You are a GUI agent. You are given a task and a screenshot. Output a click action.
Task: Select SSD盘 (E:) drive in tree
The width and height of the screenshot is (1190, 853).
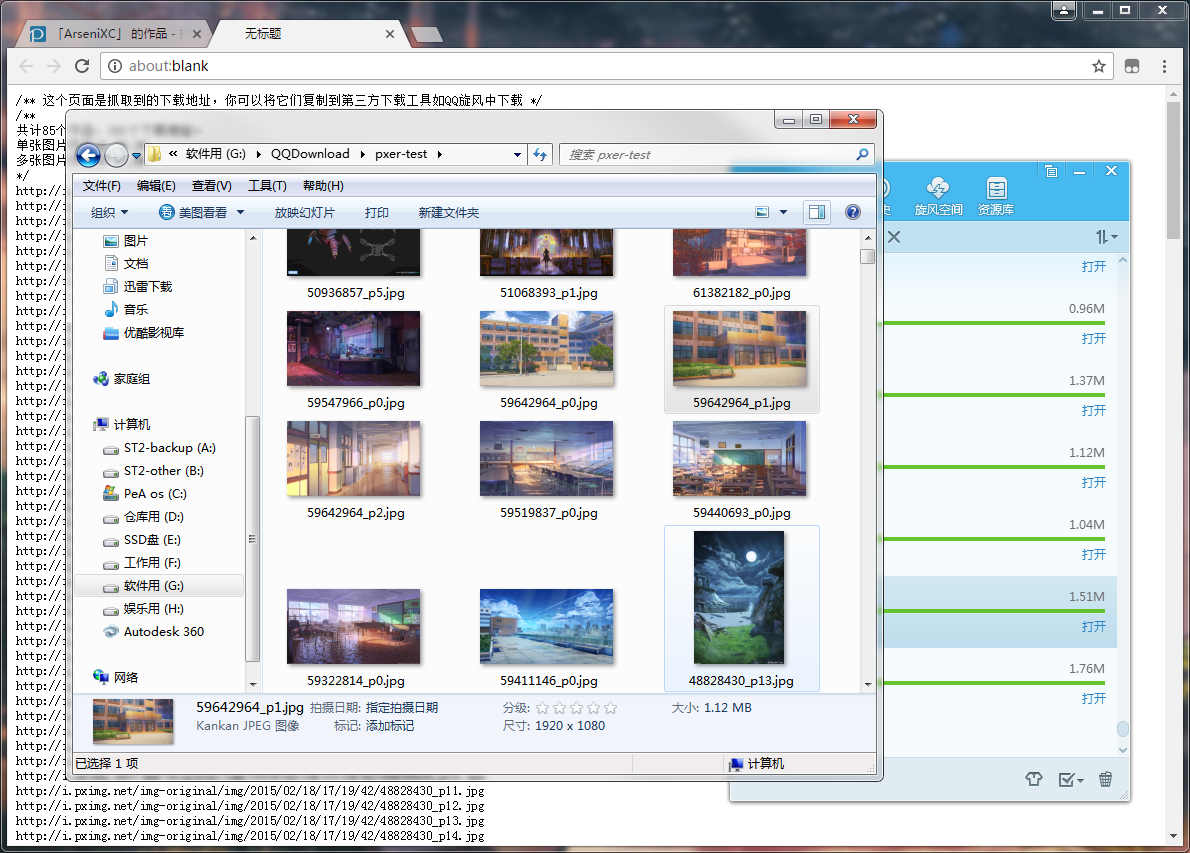(x=152, y=540)
